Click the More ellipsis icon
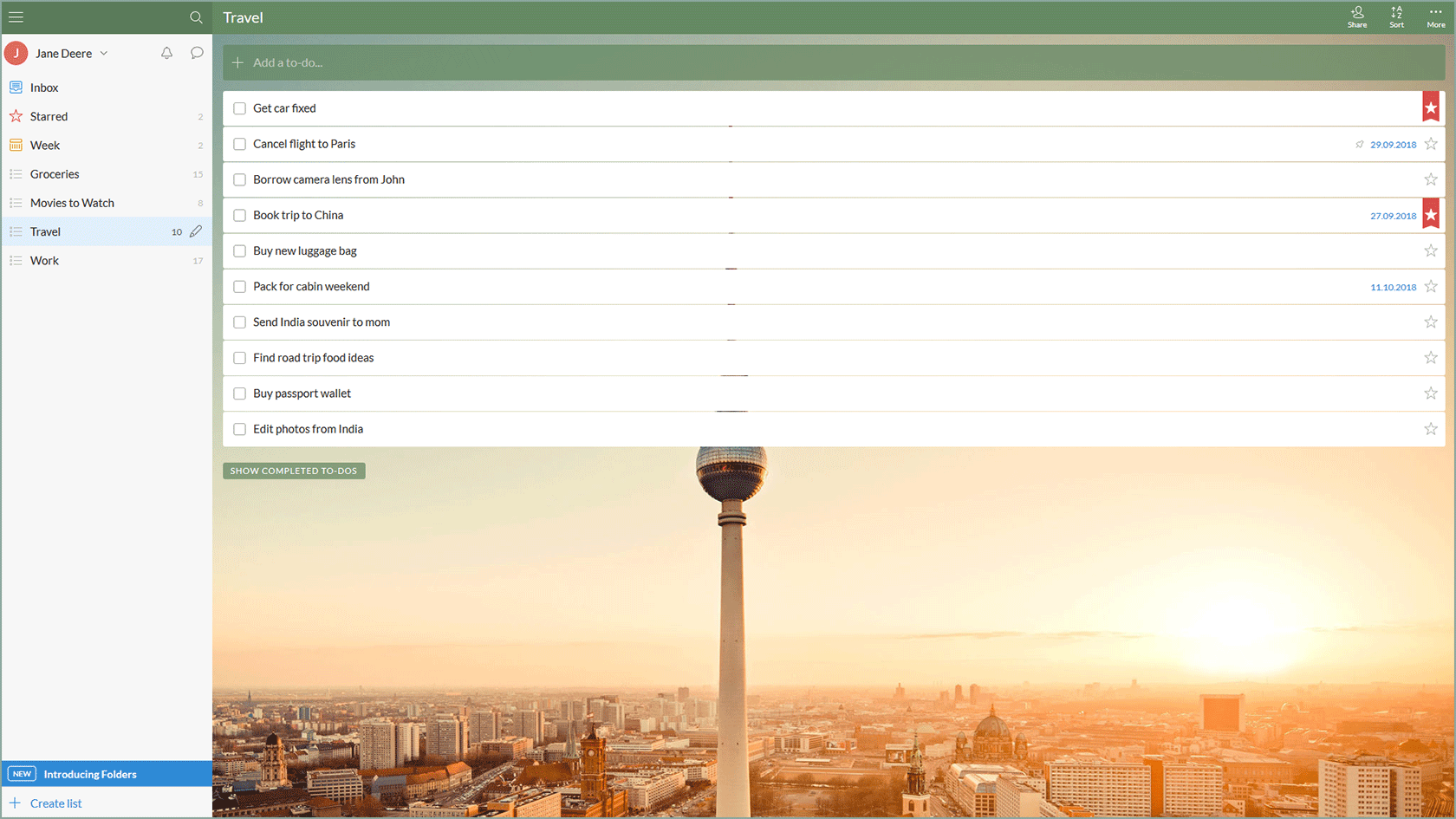1456x819 pixels. click(x=1436, y=15)
